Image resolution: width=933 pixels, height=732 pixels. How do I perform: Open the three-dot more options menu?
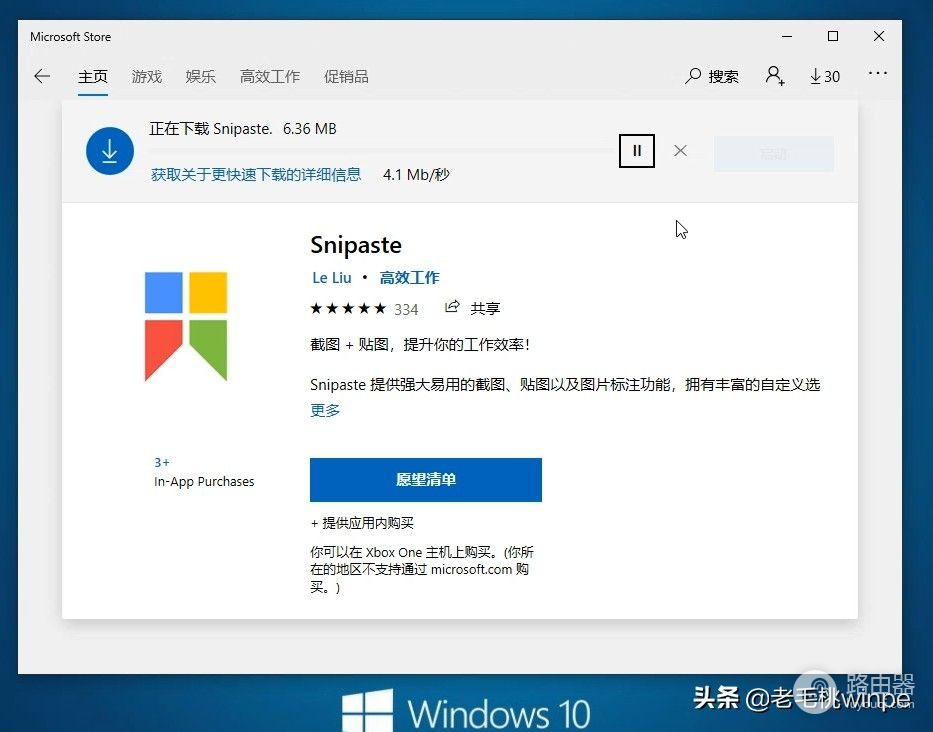click(x=878, y=74)
